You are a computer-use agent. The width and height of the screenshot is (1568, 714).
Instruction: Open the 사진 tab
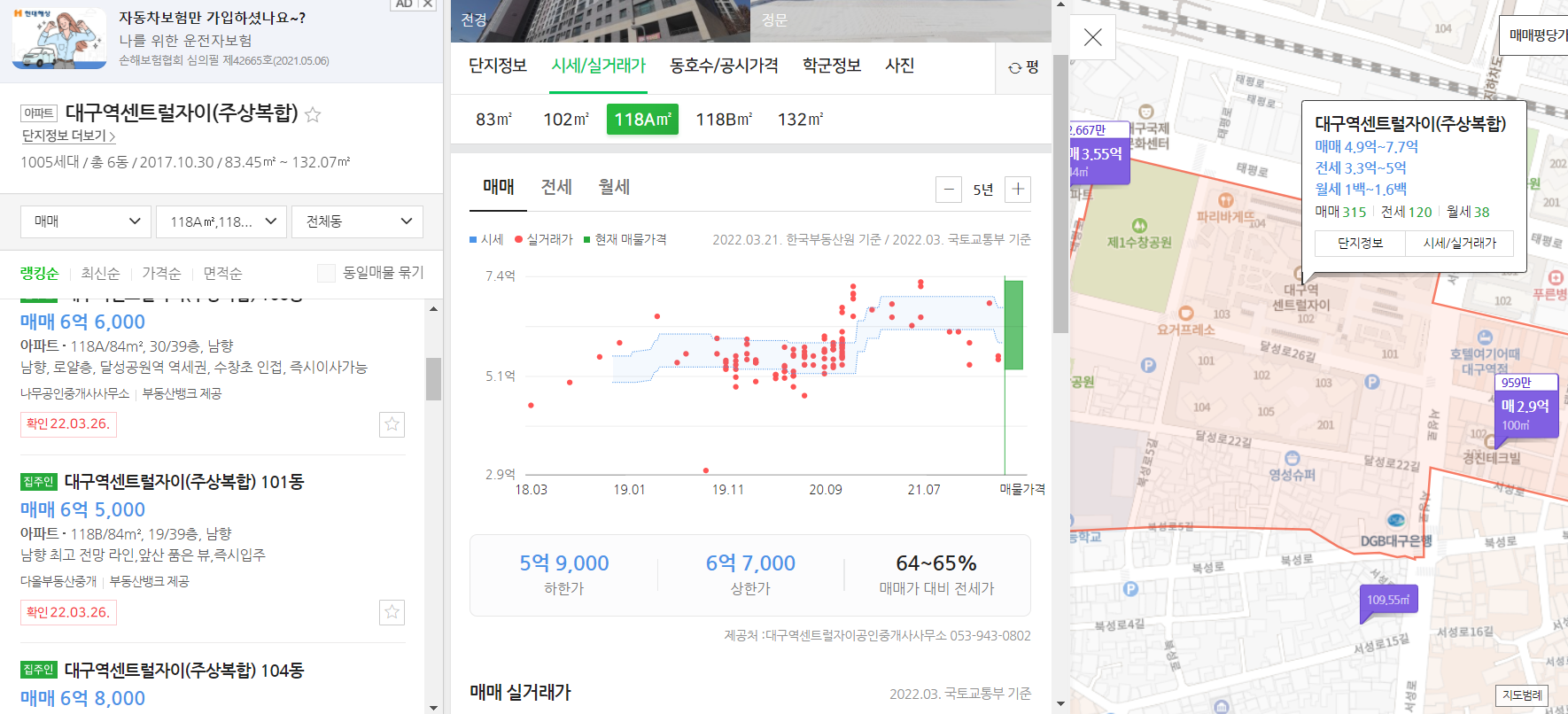tap(899, 66)
